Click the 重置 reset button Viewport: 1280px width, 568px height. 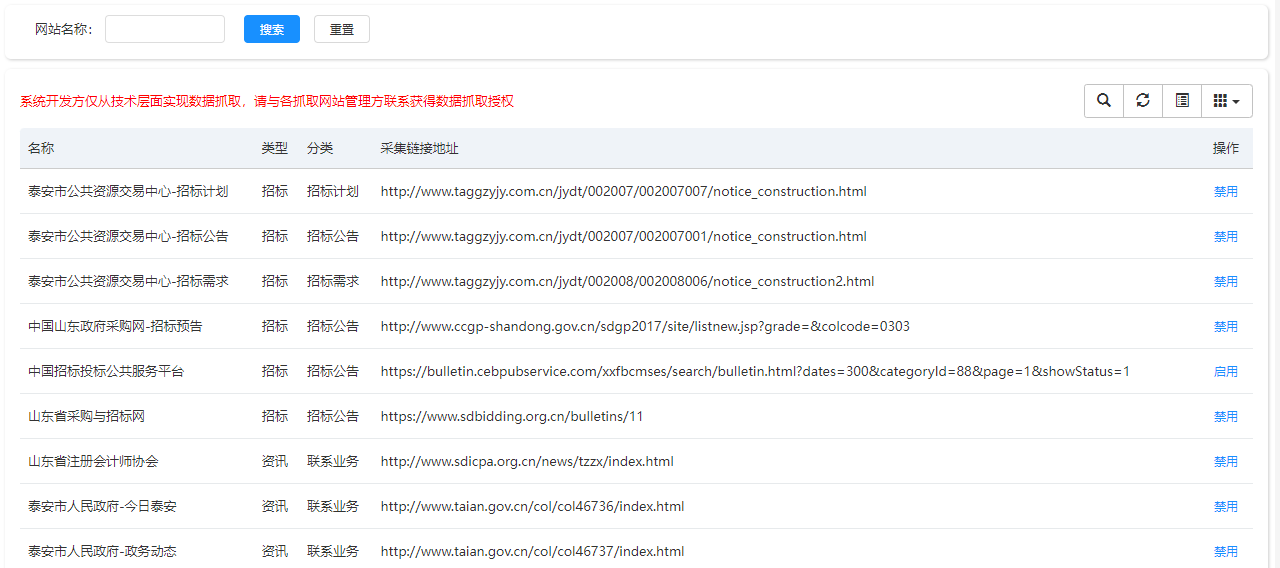pyautogui.click(x=342, y=29)
